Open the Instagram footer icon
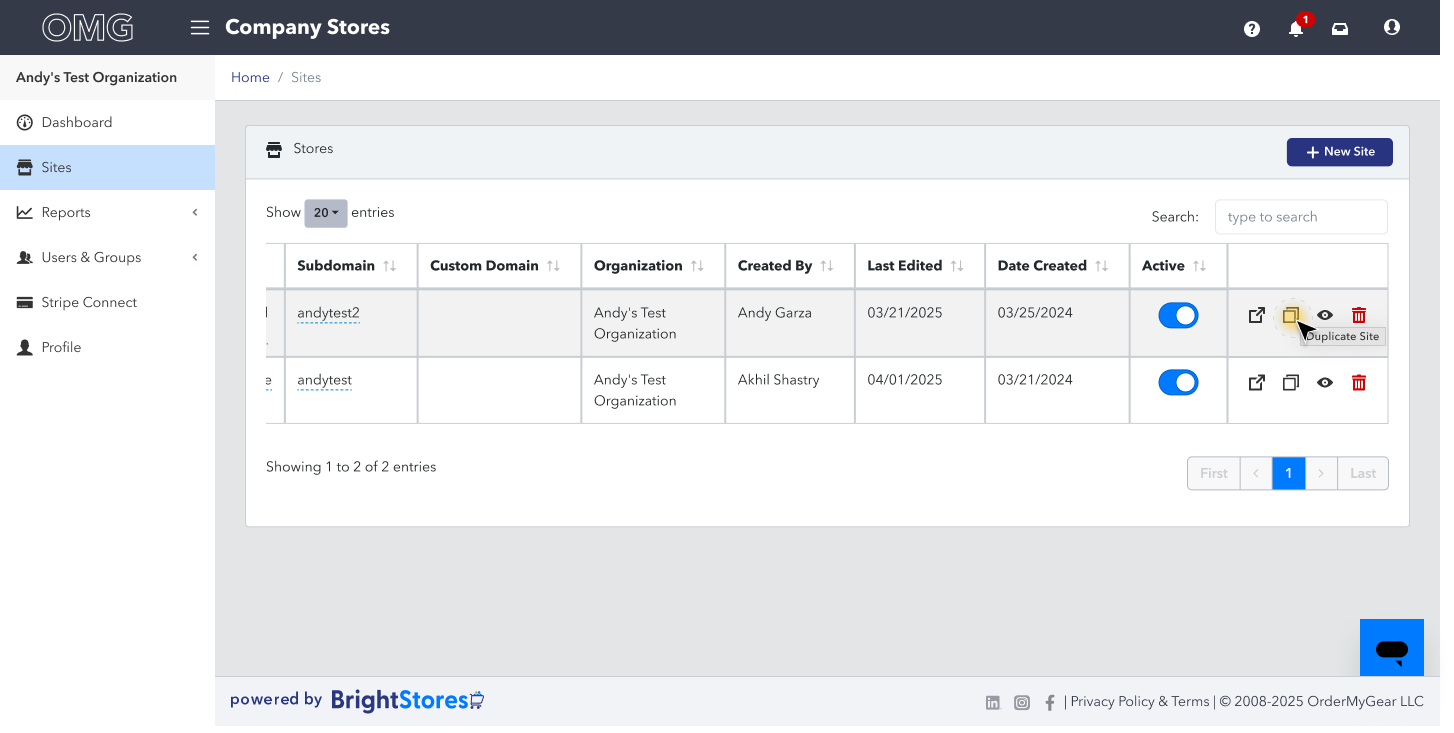This screenshot has height=733, width=1454. pos(1022,703)
